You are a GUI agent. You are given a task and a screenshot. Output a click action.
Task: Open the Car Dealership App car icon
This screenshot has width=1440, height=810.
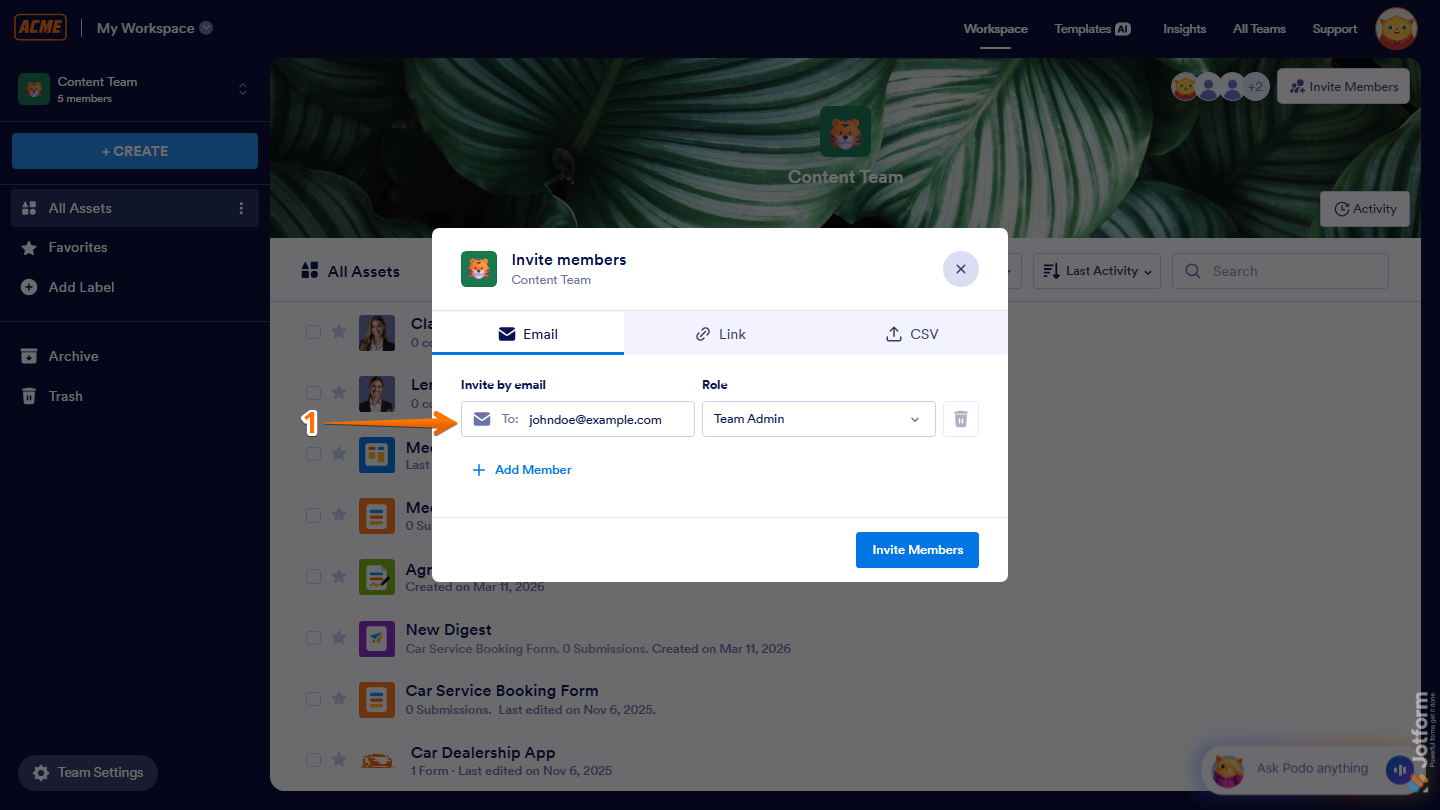[x=377, y=761]
